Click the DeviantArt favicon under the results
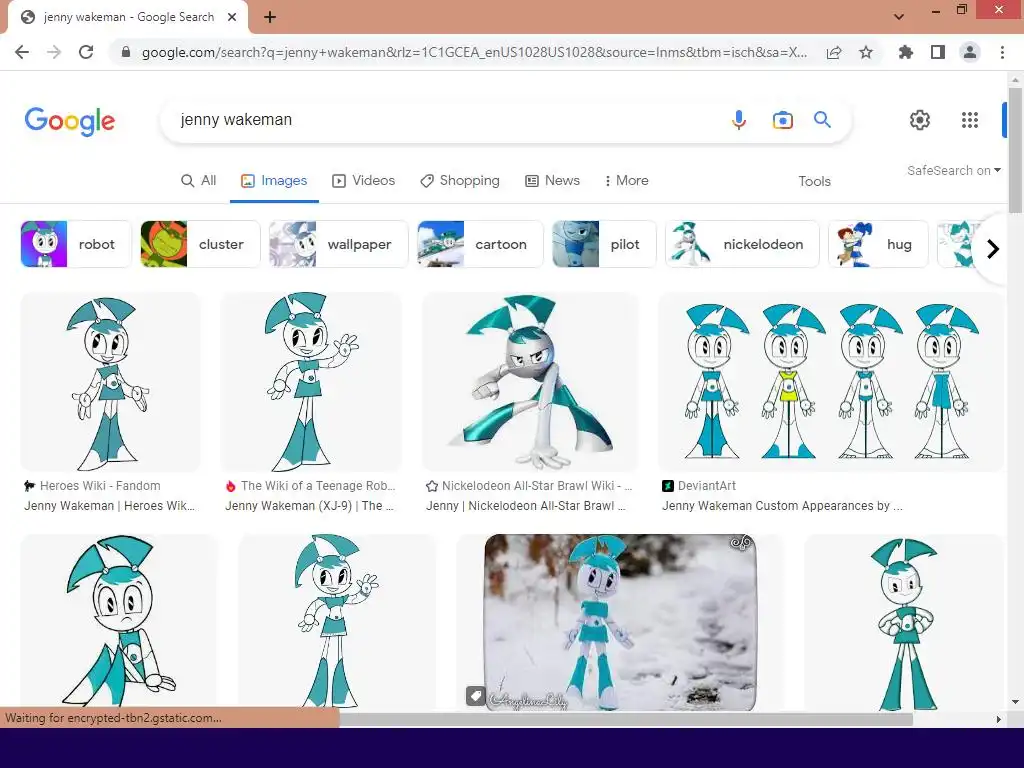Viewport: 1024px width, 768px height. (x=667, y=486)
